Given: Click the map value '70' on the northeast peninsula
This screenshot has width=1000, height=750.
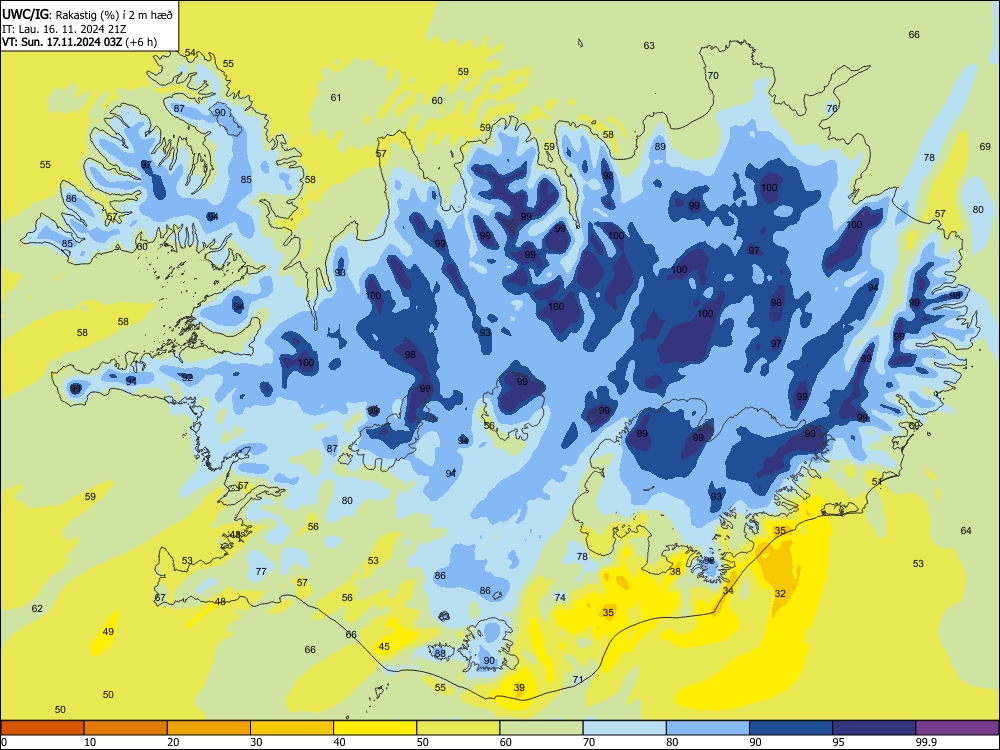Looking at the screenshot, I should [x=712, y=75].
